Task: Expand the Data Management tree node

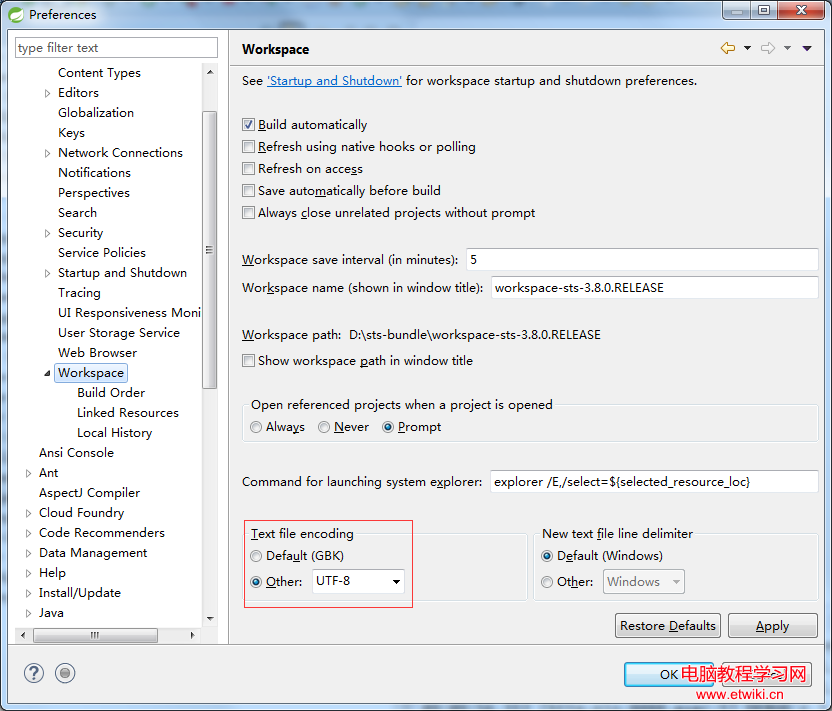Action: tap(28, 553)
